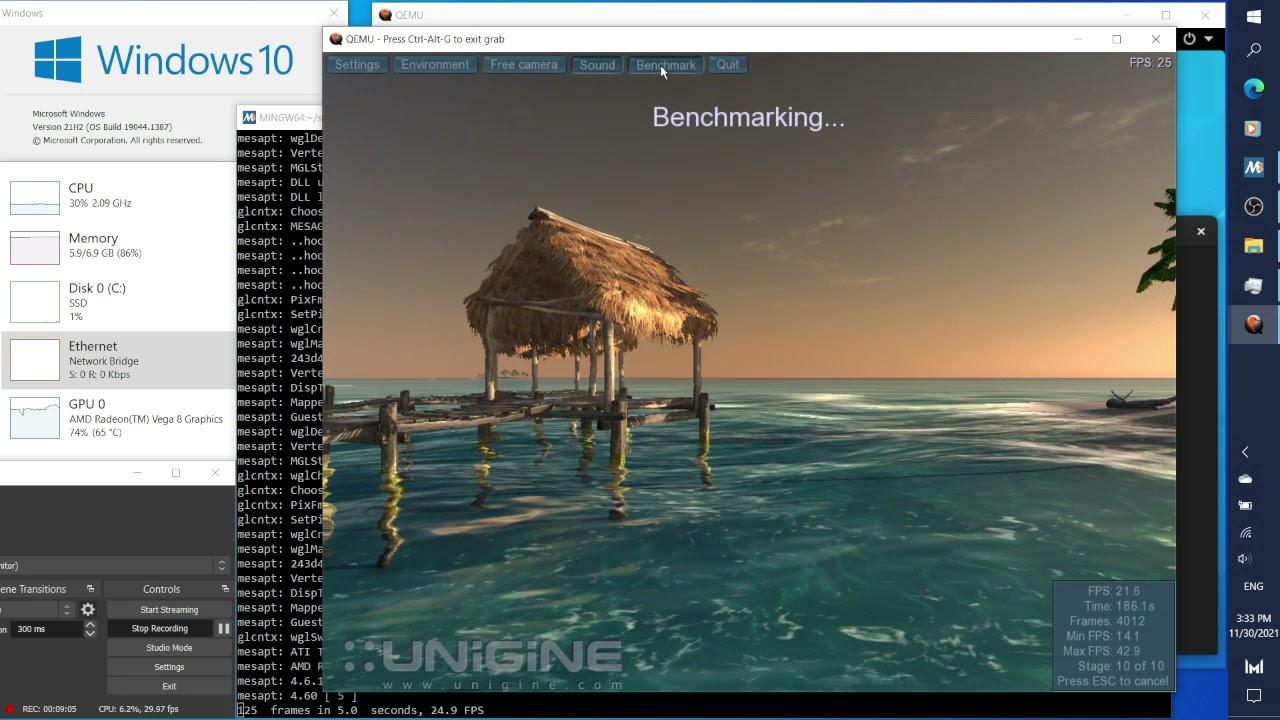Open the Windows Start menu icon
This screenshot has height=720, width=1280.
tap(1254, 17)
